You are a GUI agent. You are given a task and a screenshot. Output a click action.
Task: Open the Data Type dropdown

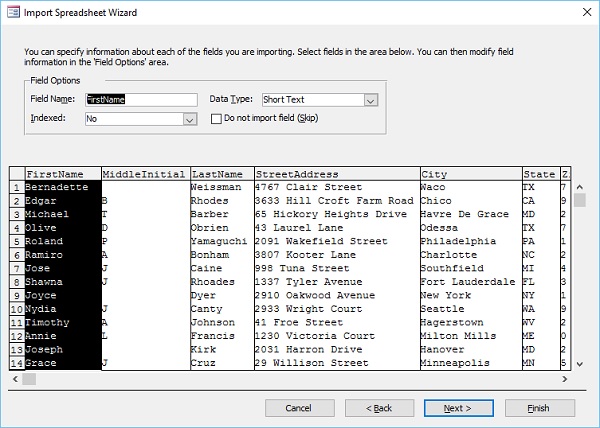[x=370, y=99]
